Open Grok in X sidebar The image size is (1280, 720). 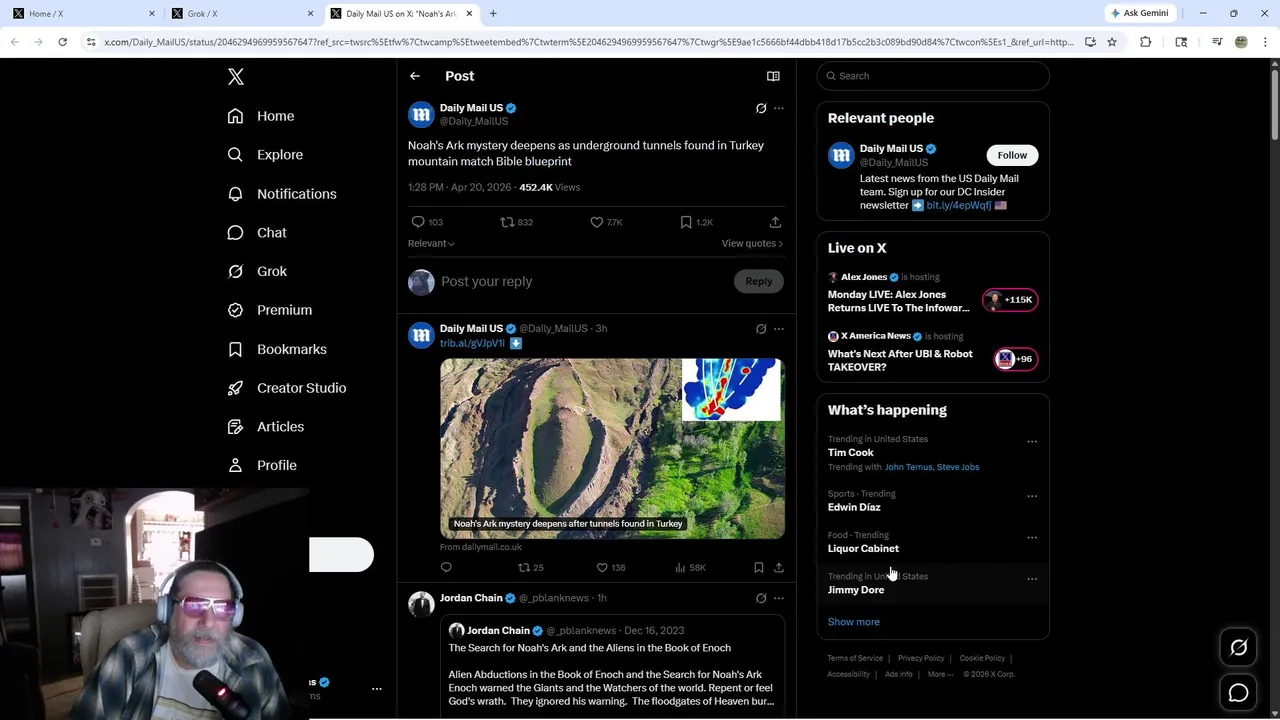257,271
